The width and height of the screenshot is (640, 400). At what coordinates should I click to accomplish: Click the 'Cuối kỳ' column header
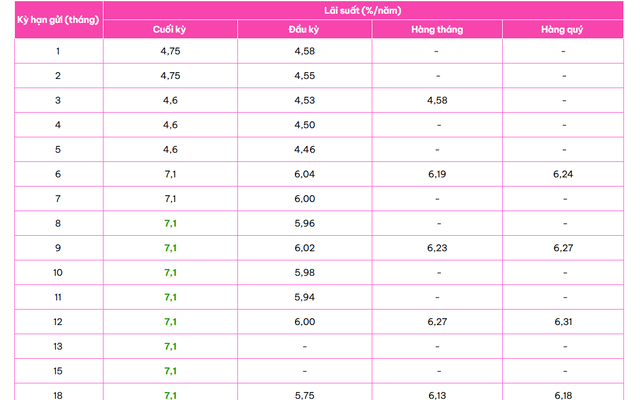[x=169, y=30]
